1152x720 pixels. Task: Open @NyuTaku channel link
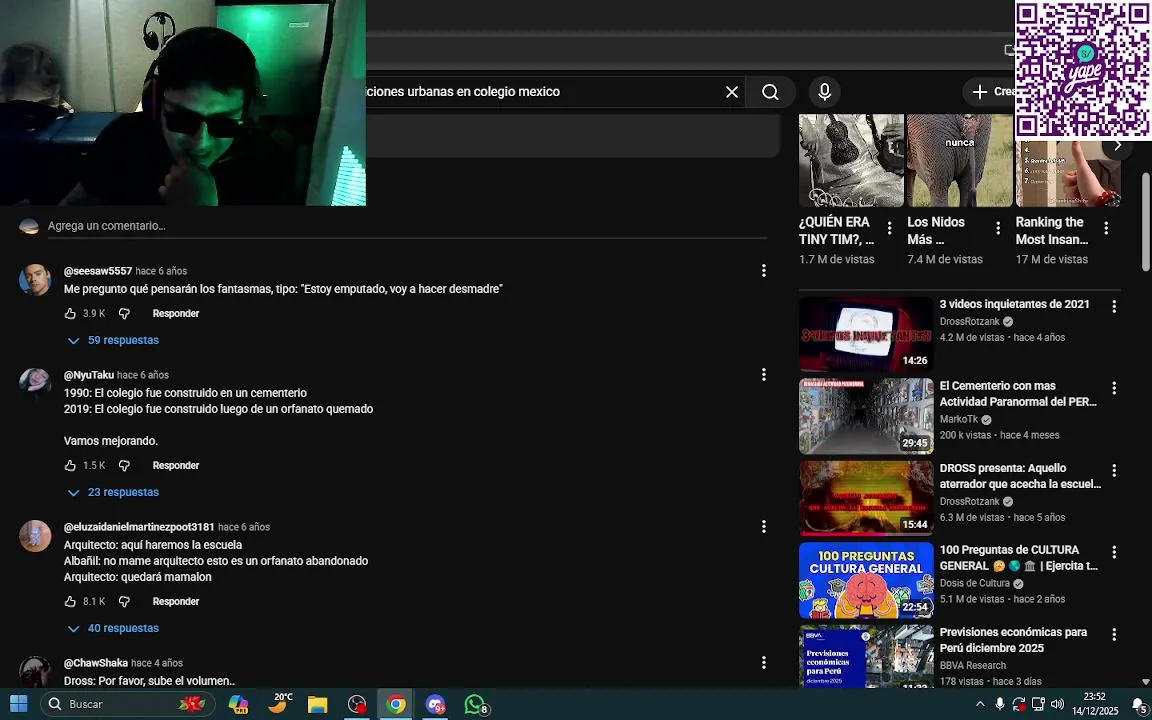(89, 375)
